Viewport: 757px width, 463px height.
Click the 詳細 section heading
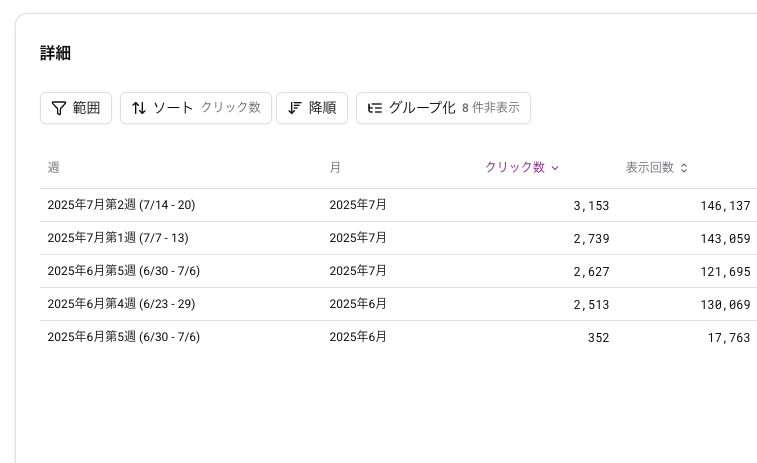pyautogui.click(x=56, y=53)
